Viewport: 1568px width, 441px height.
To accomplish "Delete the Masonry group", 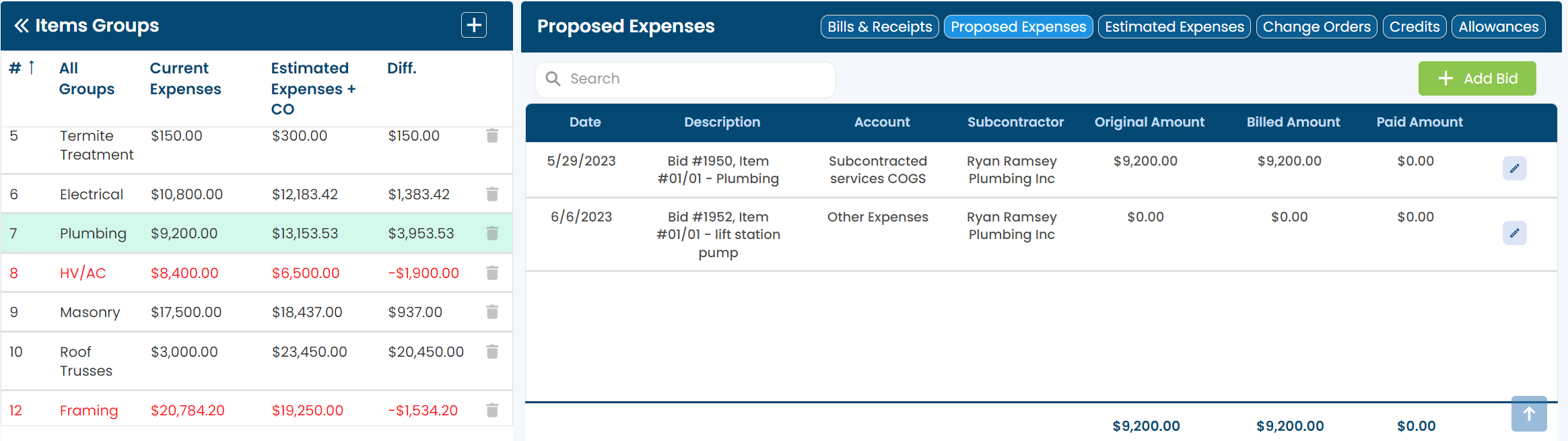I will click(492, 312).
